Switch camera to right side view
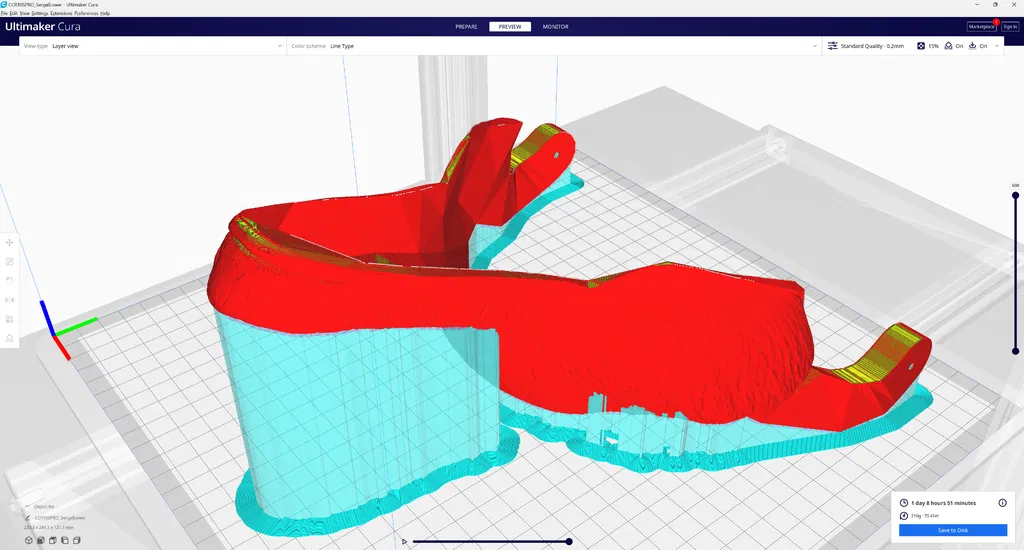 point(76,540)
